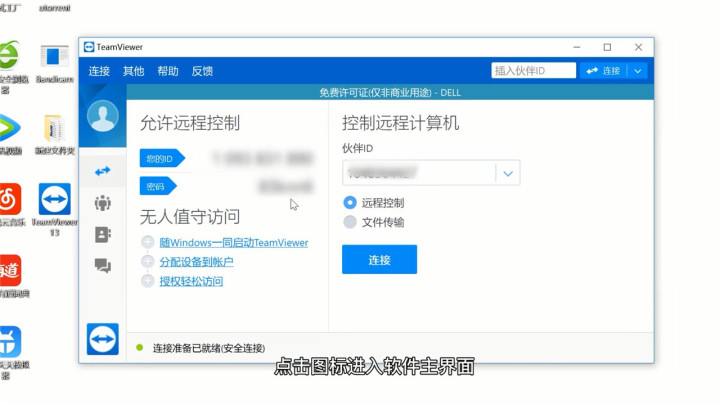This screenshot has height=405, width=720.
Task: Click the plus icon beside 随Windows一同启动TeamViewer
Action: click(147, 242)
